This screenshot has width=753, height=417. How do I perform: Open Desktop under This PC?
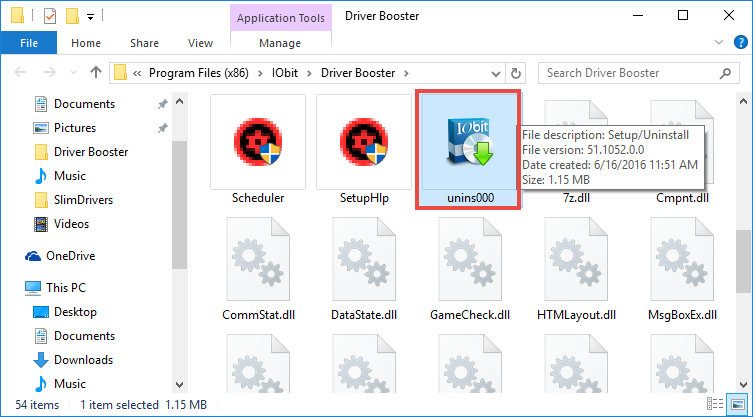pyautogui.click(x=64, y=312)
